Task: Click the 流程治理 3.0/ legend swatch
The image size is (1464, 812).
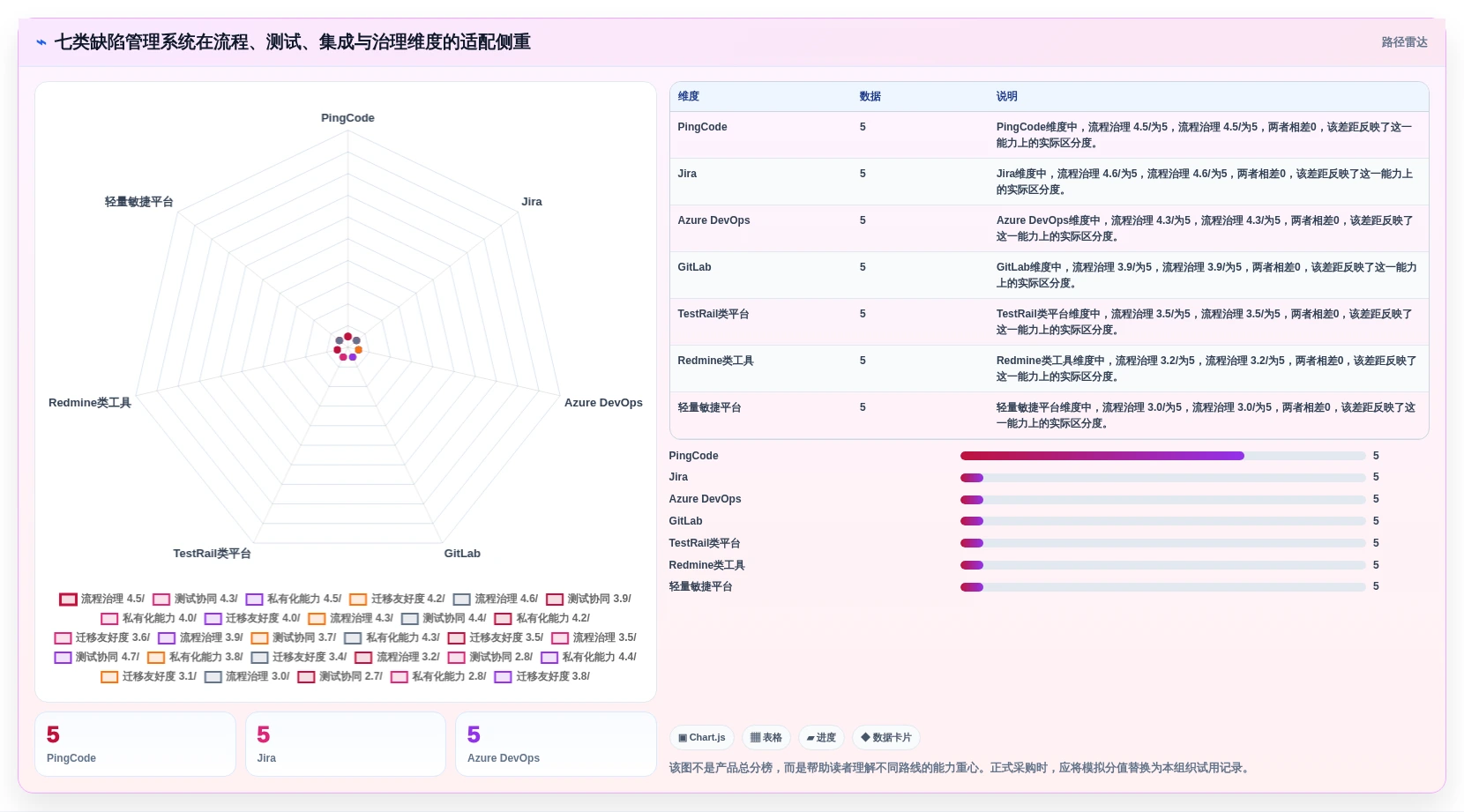Action: pos(213,677)
